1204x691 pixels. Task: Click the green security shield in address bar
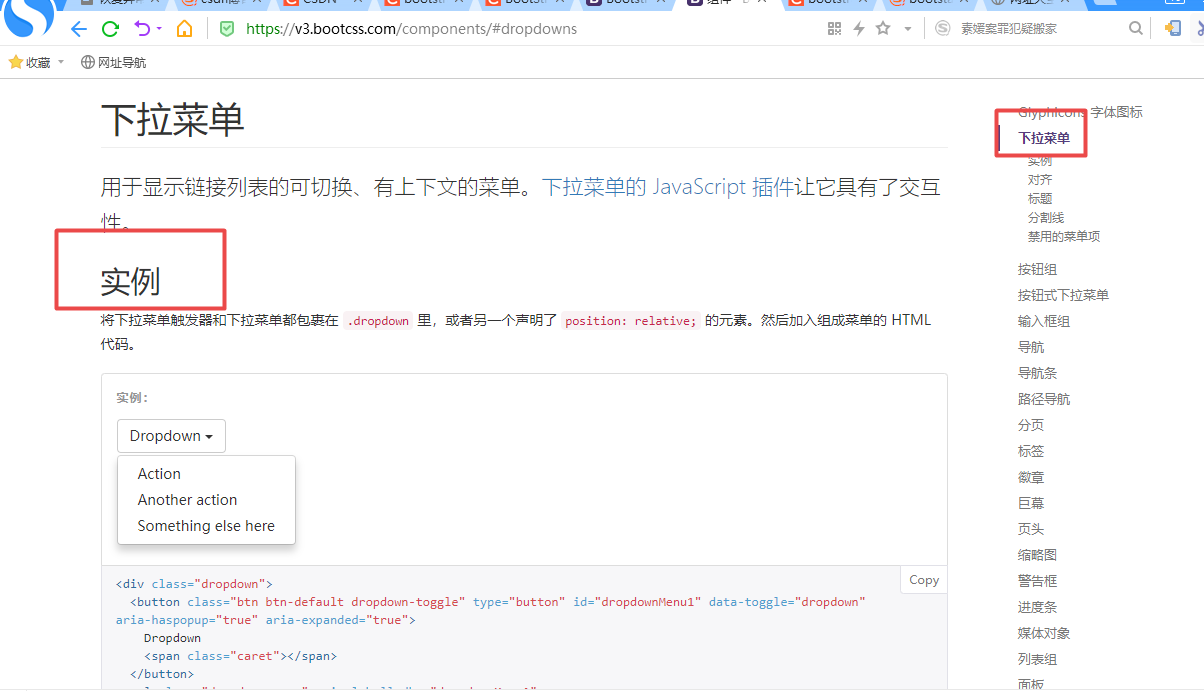point(227,29)
